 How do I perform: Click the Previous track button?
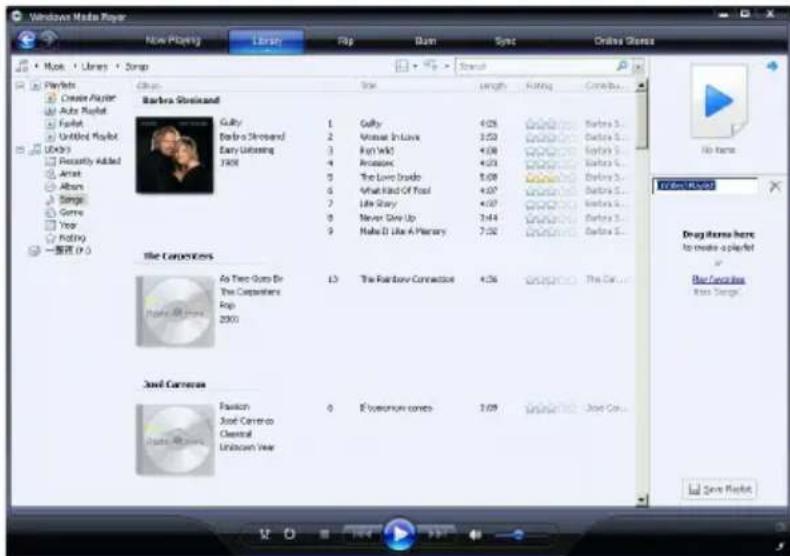tap(362, 534)
